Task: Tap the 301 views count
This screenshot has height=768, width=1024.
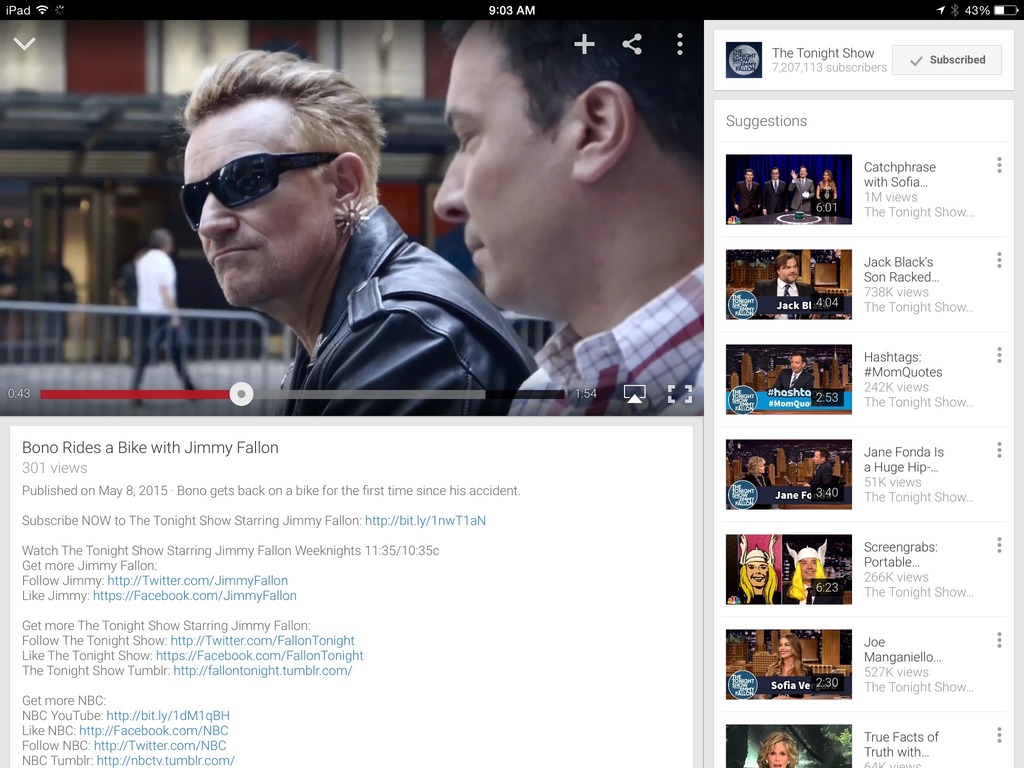Action: pyautogui.click(x=54, y=468)
